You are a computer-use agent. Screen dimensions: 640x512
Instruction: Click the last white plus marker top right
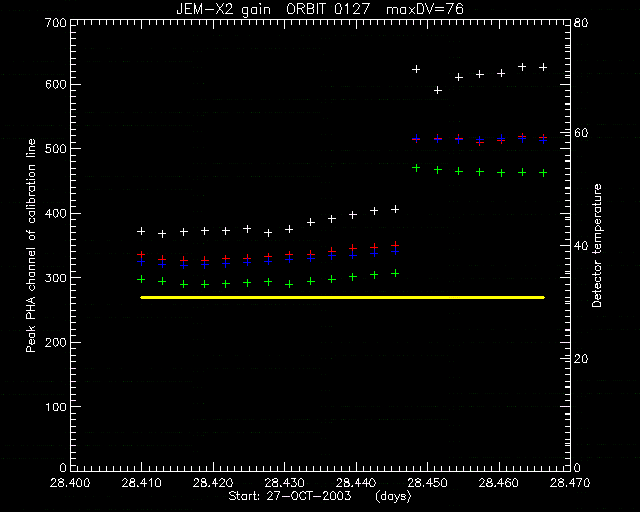pos(543,67)
